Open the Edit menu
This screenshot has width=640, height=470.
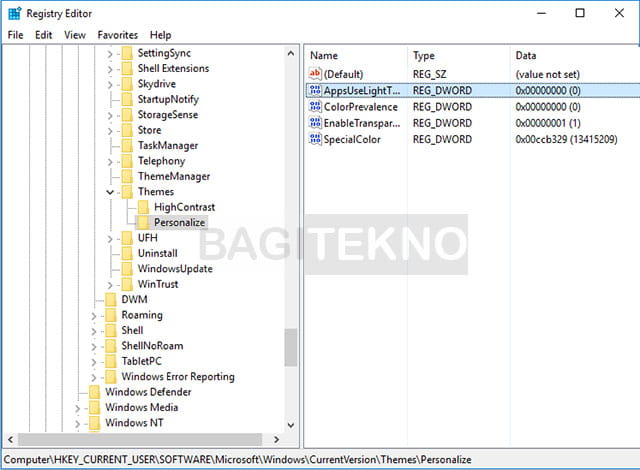[43, 35]
